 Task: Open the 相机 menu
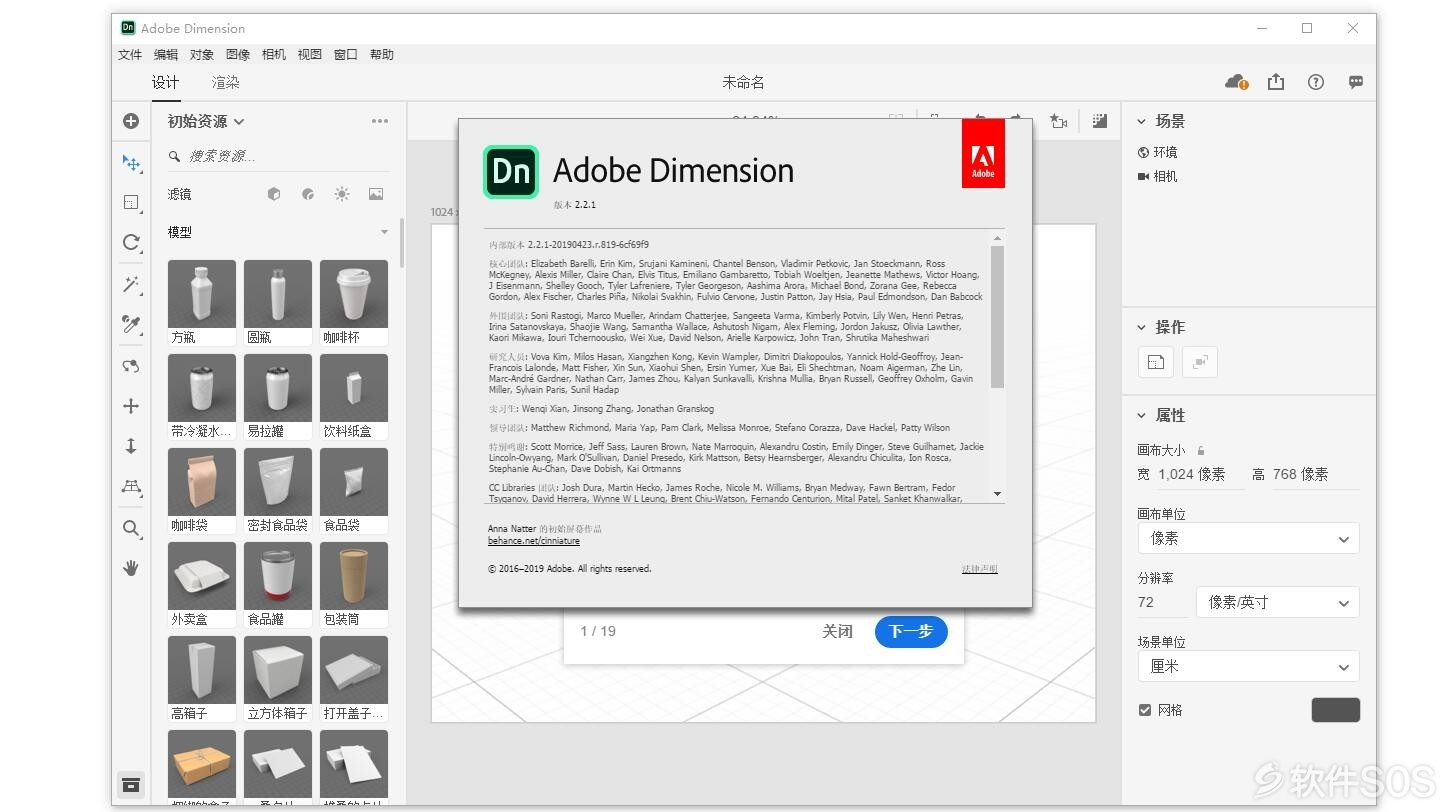click(274, 55)
